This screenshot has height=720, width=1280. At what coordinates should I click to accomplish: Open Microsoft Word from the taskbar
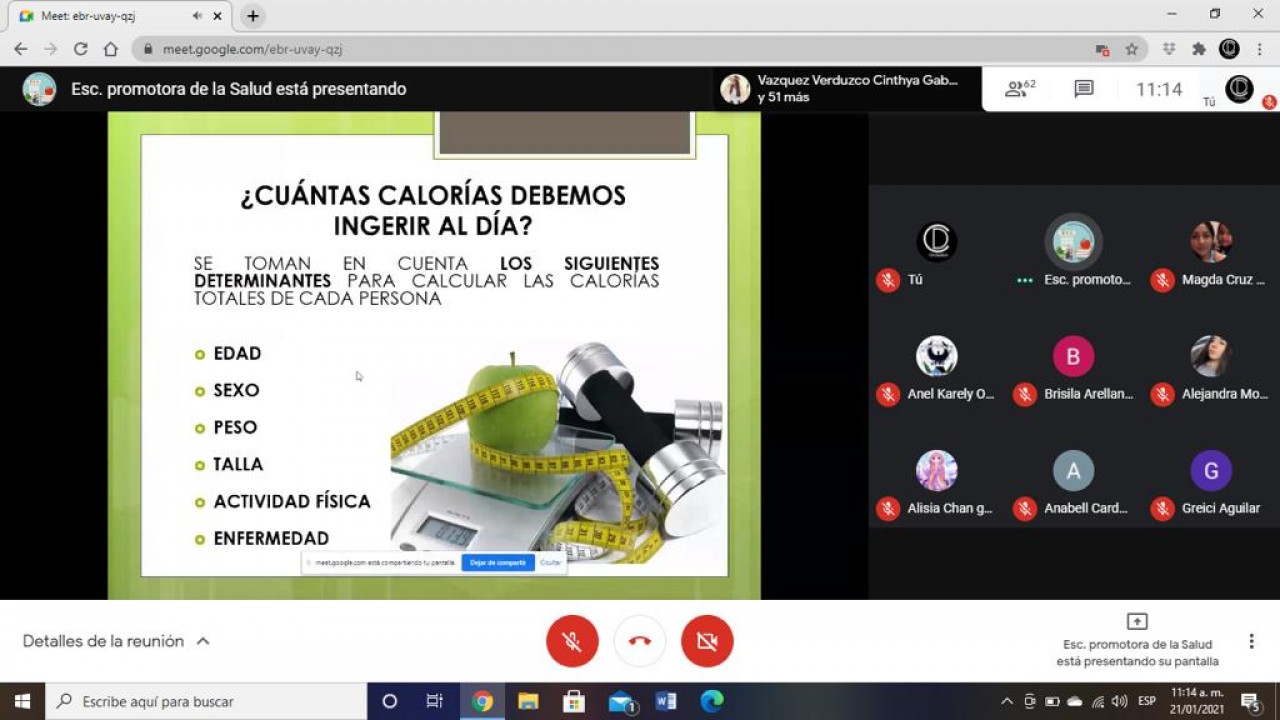[x=666, y=701]
